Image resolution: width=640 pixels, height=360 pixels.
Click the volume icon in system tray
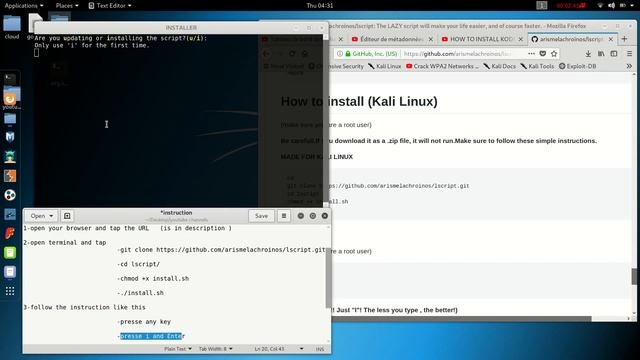click(611, 6)
